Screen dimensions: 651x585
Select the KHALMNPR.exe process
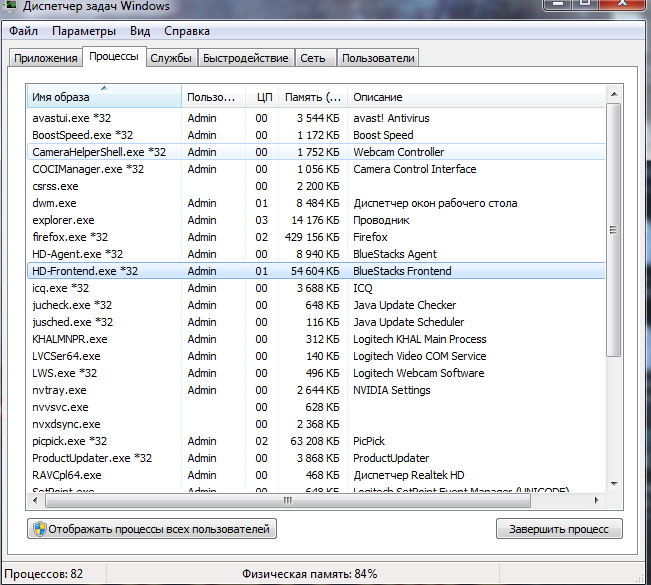click(x=316, y=339)
